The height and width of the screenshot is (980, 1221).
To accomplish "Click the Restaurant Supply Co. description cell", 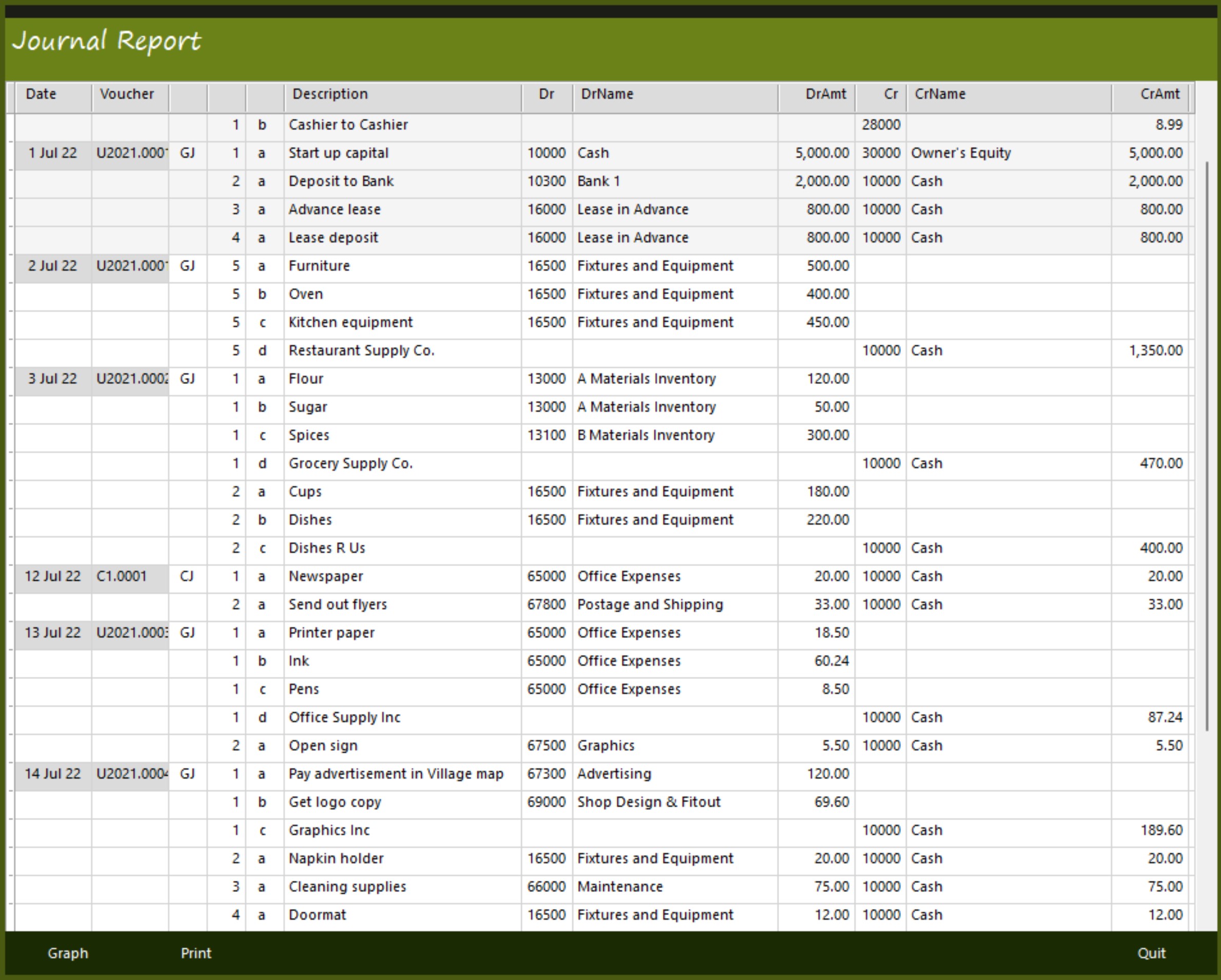I will (360, 350).
